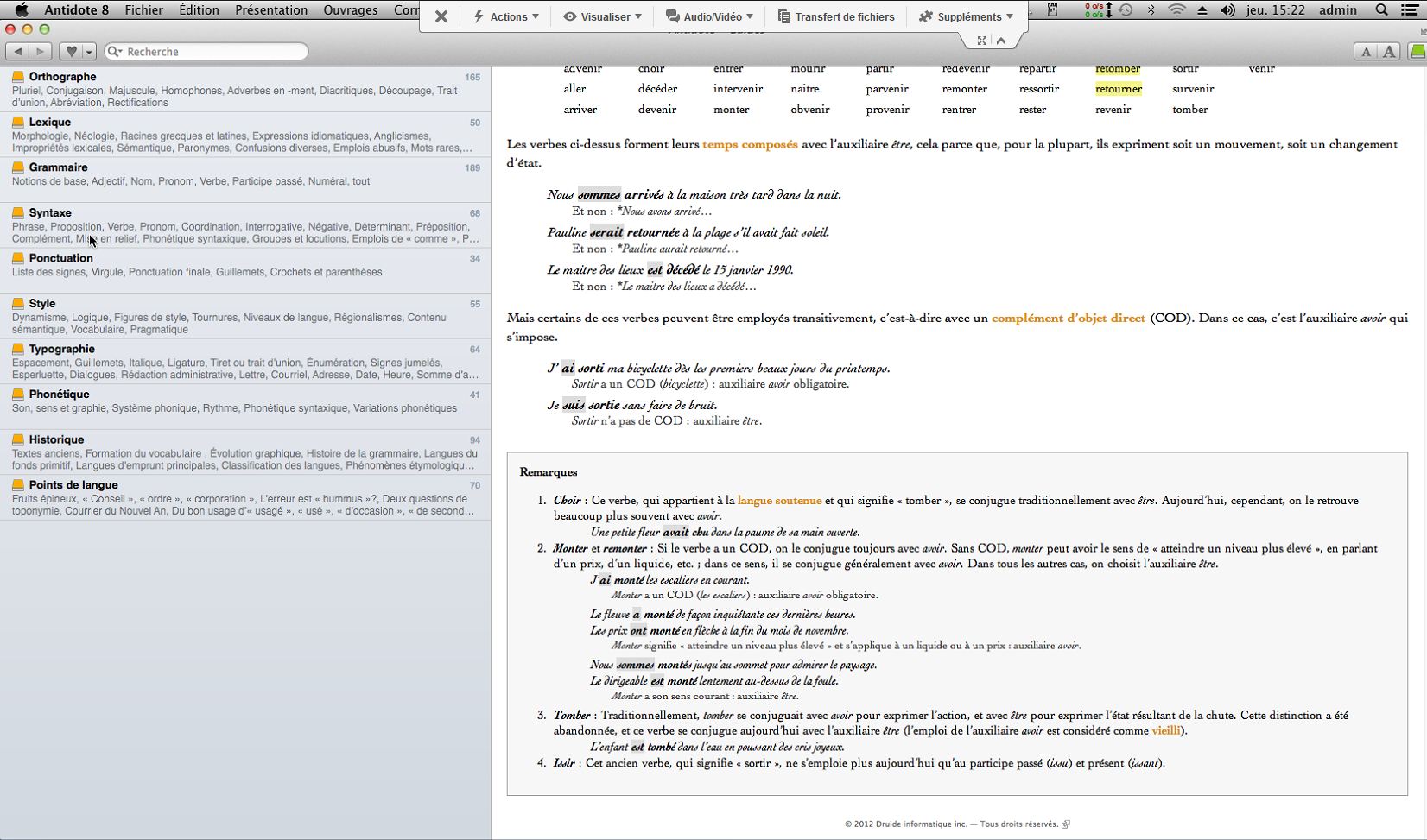Open the Suppléments dropdown menu
Image resolution: width=1427 pixels, height=840 pixels.
(x=966, y=16)
